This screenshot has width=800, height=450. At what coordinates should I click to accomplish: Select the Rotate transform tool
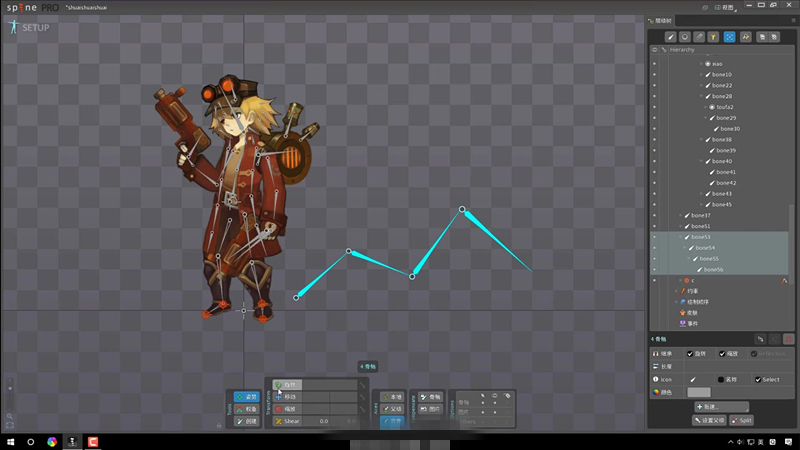click(x=287, y=385)
